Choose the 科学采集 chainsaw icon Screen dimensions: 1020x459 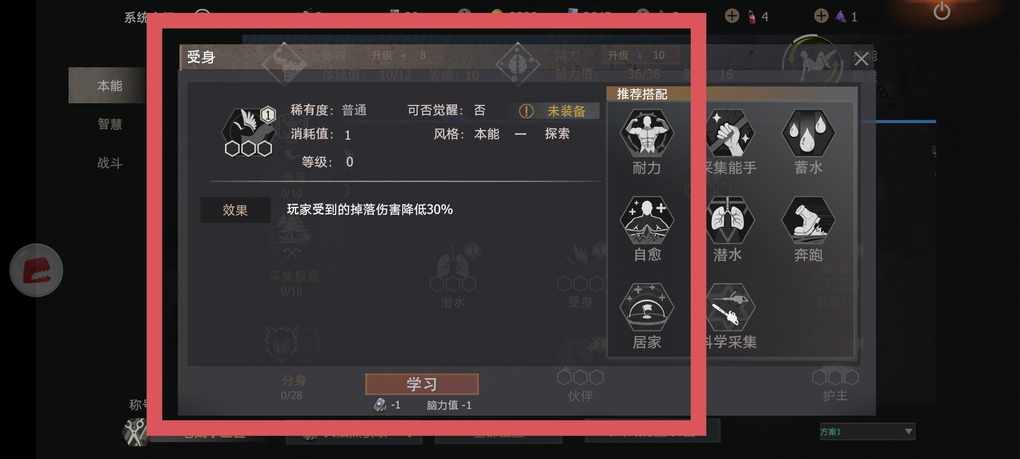tap(729, 308)
